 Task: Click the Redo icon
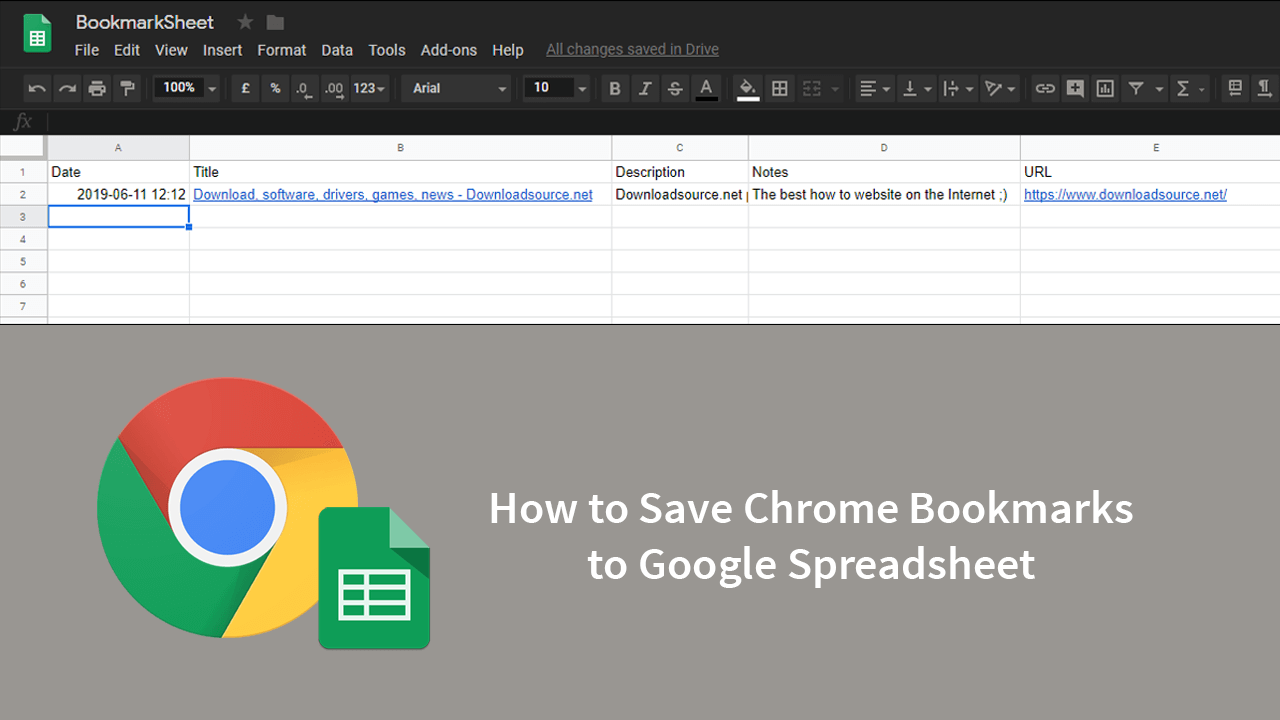tap(67, 88)
